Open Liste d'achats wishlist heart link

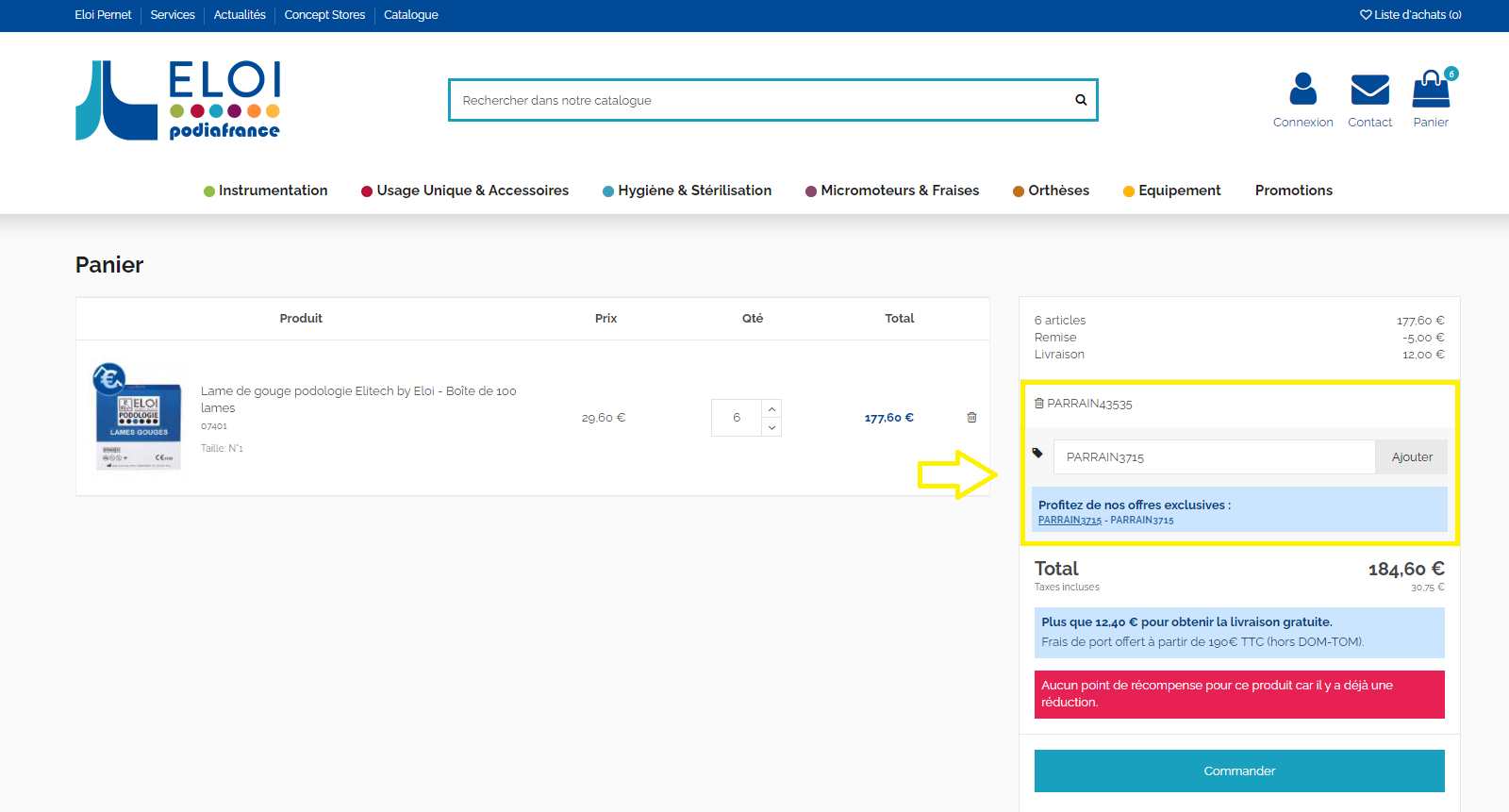(1410, 14)
